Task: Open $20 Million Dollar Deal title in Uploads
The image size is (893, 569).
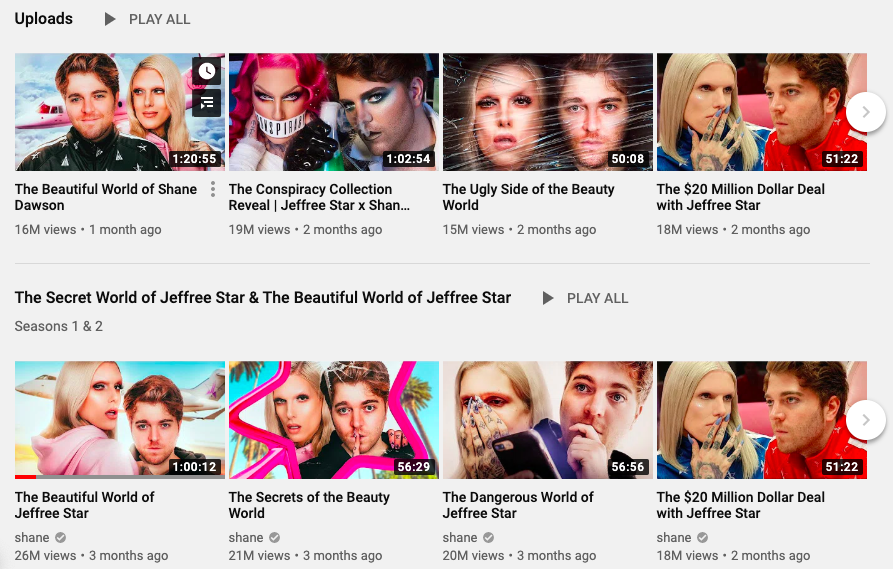Action: click(740, 197)
